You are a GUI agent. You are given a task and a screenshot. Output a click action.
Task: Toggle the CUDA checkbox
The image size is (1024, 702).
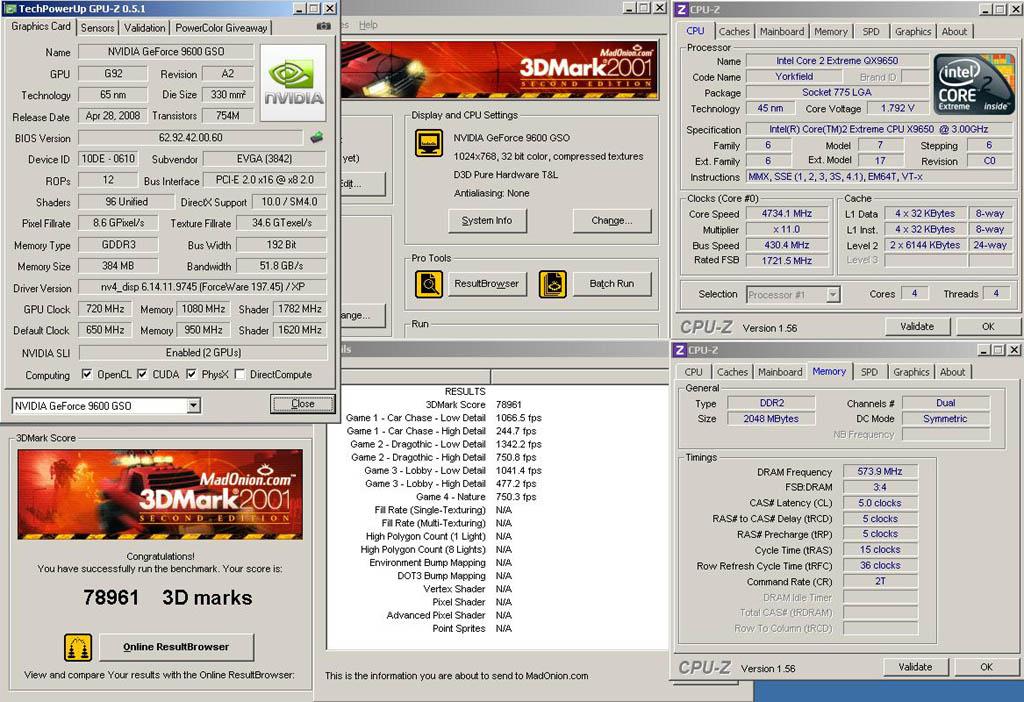point(142,374)
